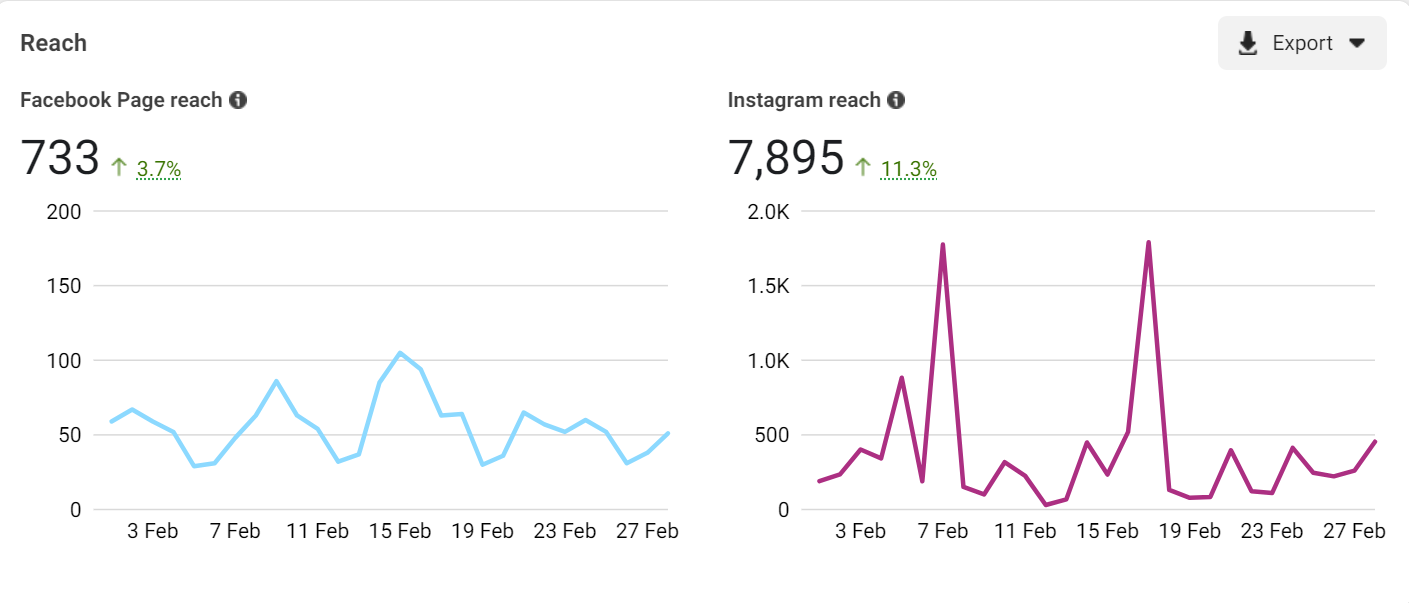Image resolution: width=1409 pixels, height=603 pixels.
Task: Select the Facebook Page reach metric label
Action: 120,99
